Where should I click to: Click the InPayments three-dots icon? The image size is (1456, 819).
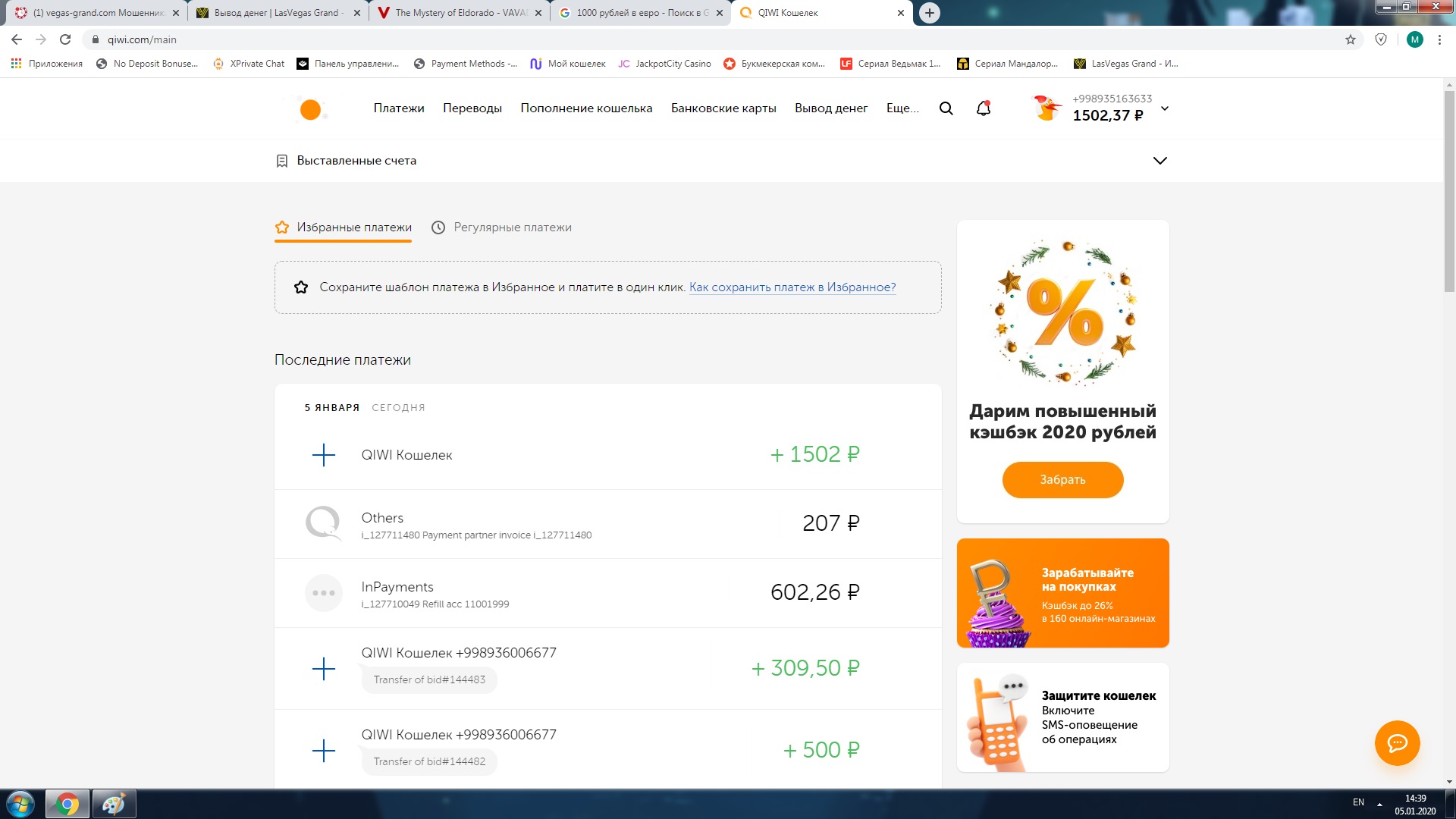pyautogui.click(x=324, y=593)
